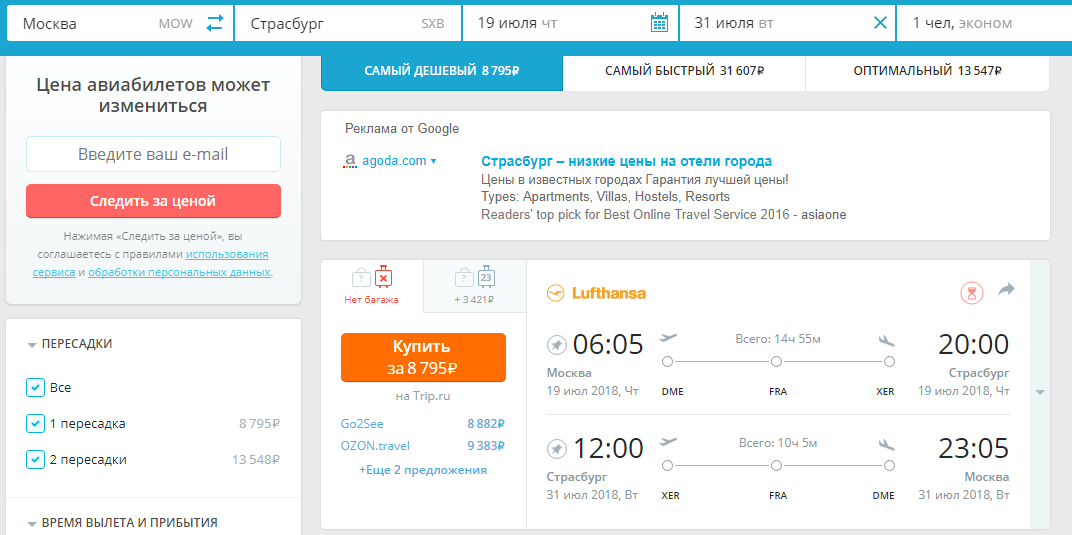Click the return flight FRA stopover

point(776,466)
